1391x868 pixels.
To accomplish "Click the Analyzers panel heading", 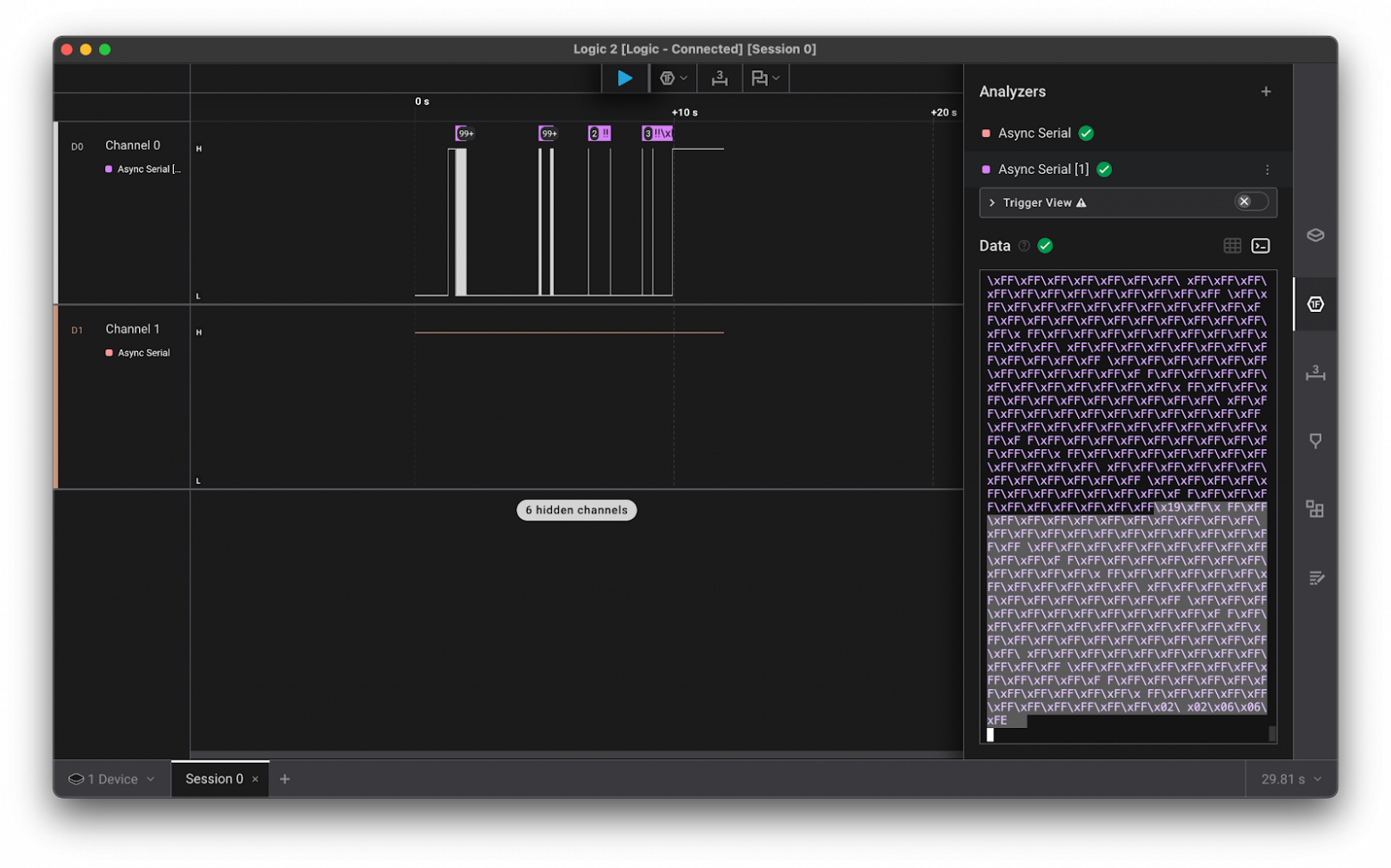I will coord(1012,91).
